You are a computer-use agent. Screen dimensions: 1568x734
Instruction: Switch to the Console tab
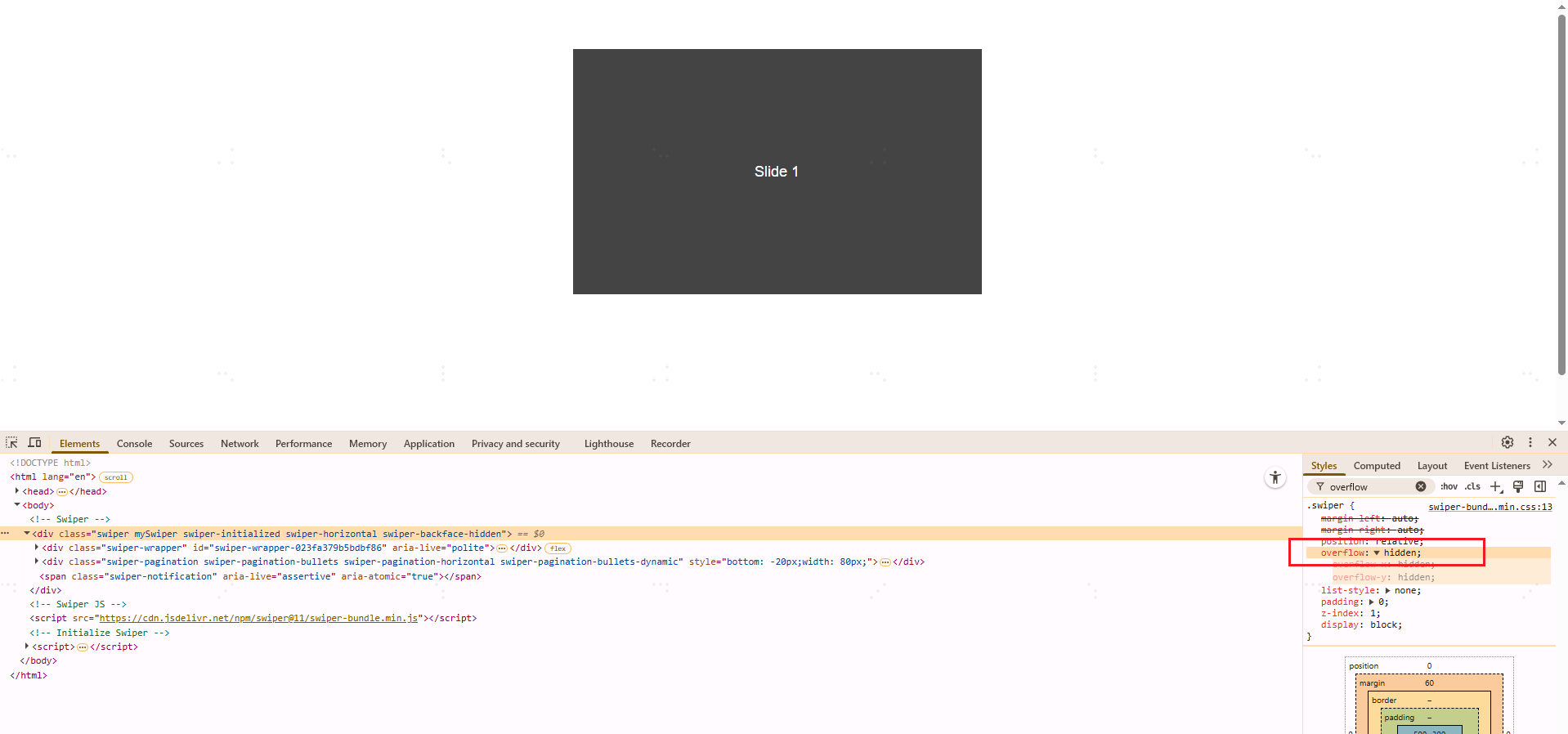point(134,444)
